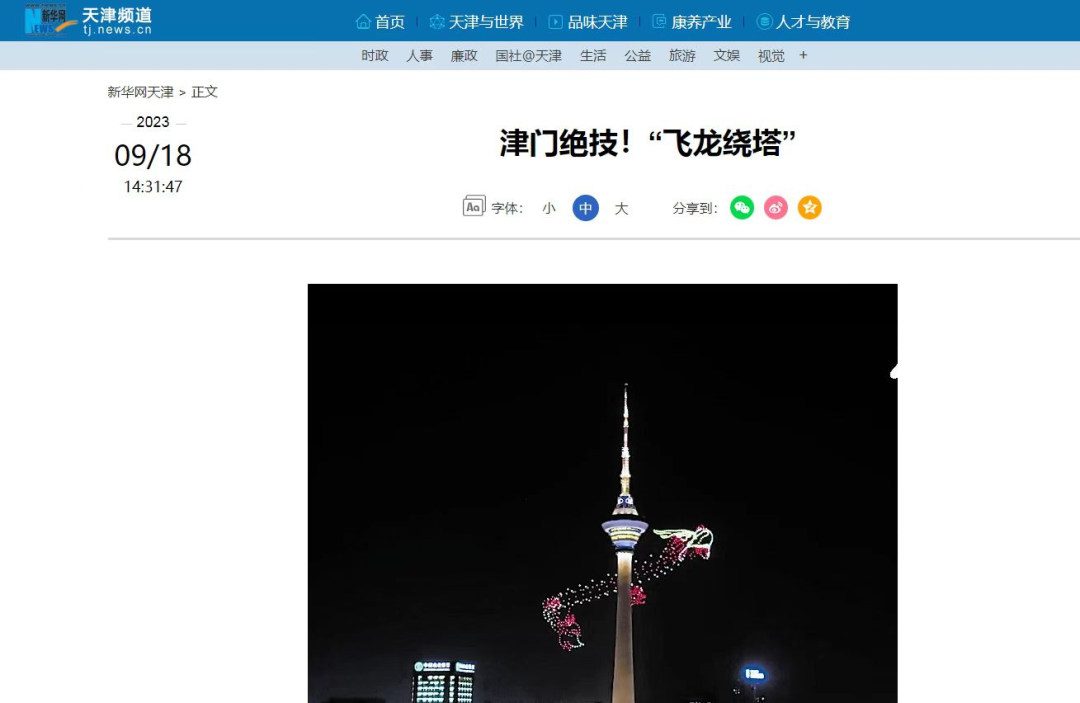Set font size to 大
1080x703 pixels.
tap(621, 208)
